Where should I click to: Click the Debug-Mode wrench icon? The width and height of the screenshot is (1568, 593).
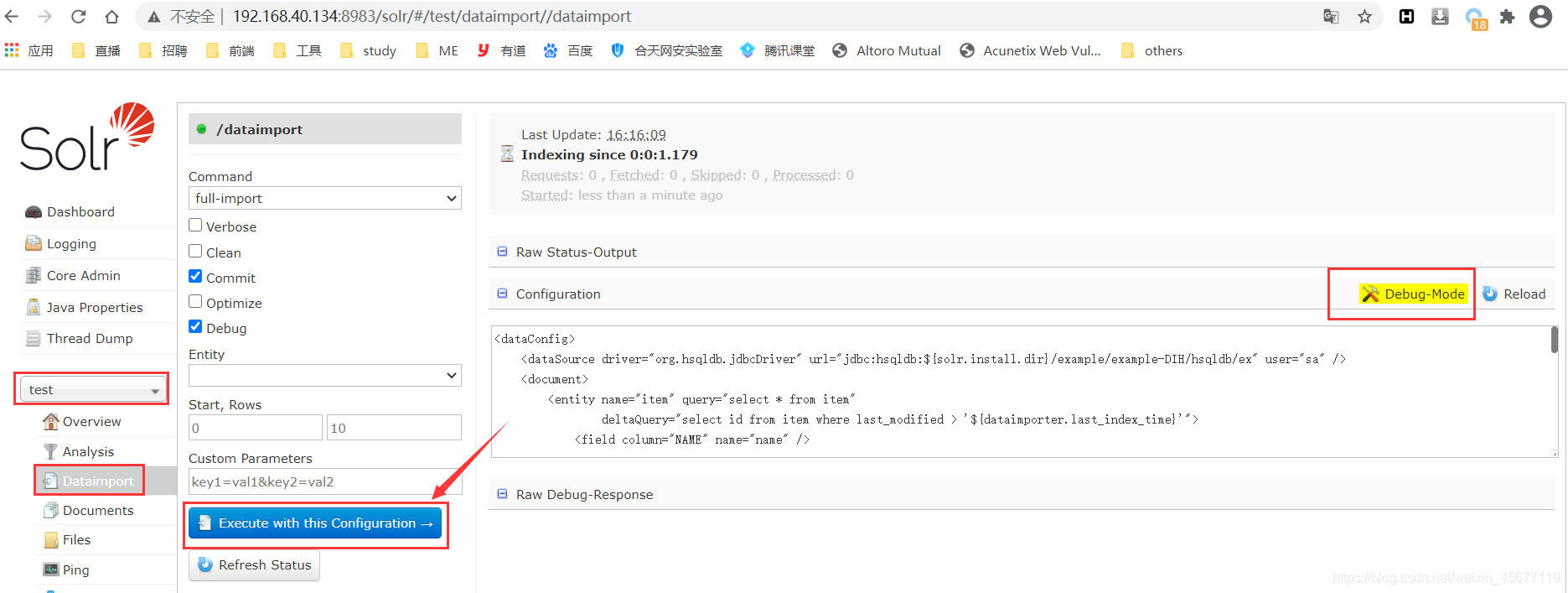pyautogui.click(x=1370, y=294)
